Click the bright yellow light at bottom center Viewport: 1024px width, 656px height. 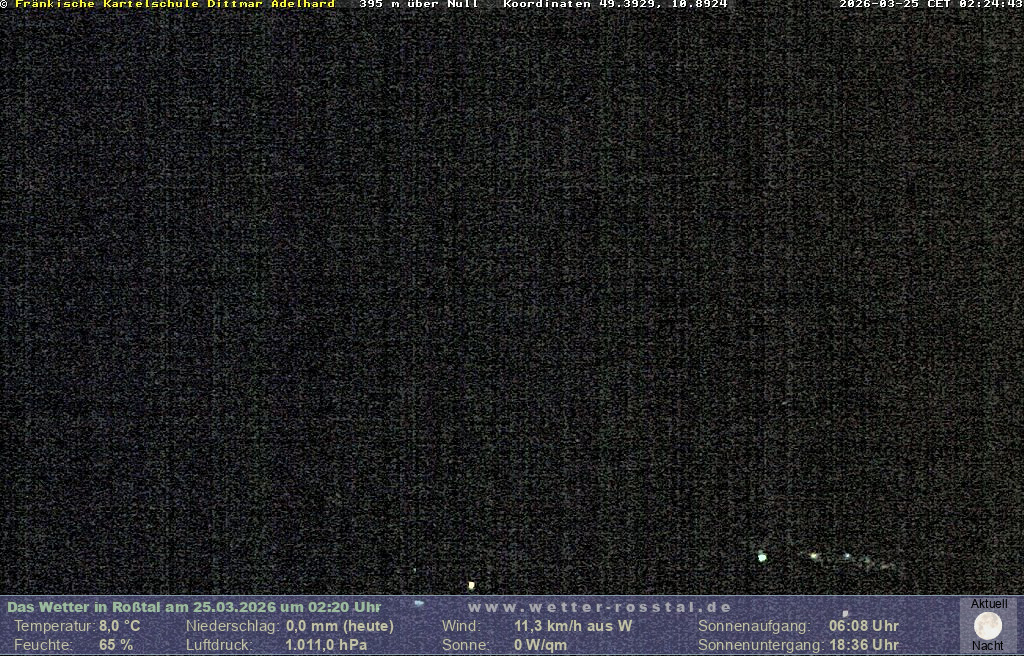point(471,585)
